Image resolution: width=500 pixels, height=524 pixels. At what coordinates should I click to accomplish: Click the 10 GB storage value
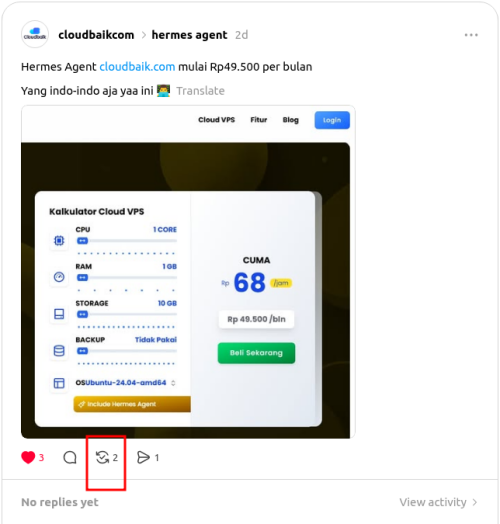pyautogui.click(x=167, y=303)
